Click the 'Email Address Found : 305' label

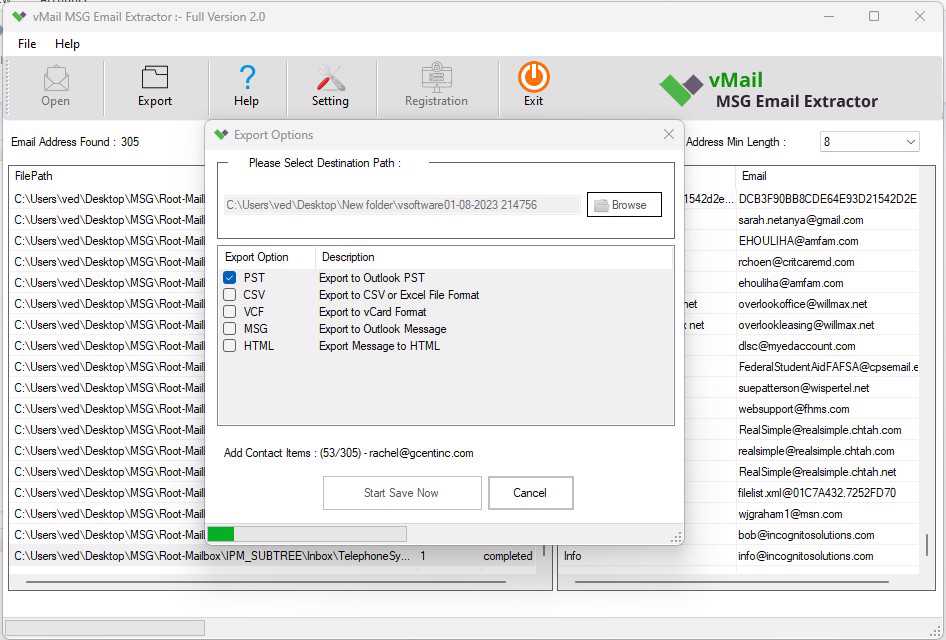pos(75,142)
